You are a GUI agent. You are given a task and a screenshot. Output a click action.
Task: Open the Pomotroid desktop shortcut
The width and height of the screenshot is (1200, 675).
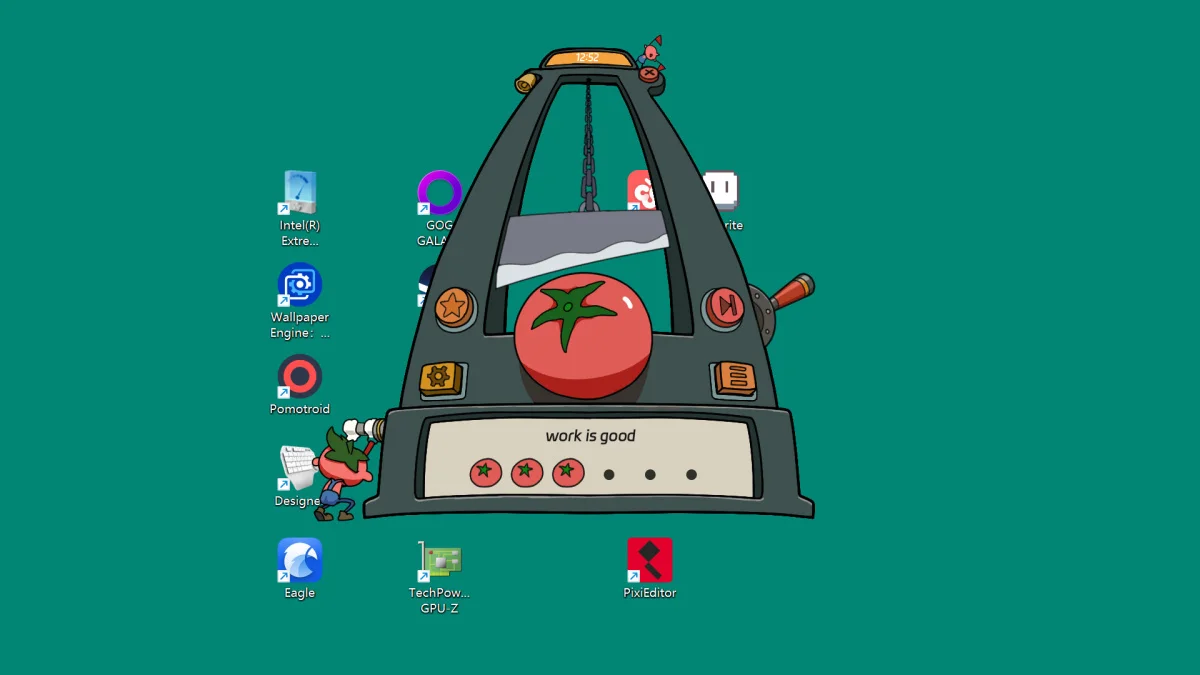tap(299, 378)
